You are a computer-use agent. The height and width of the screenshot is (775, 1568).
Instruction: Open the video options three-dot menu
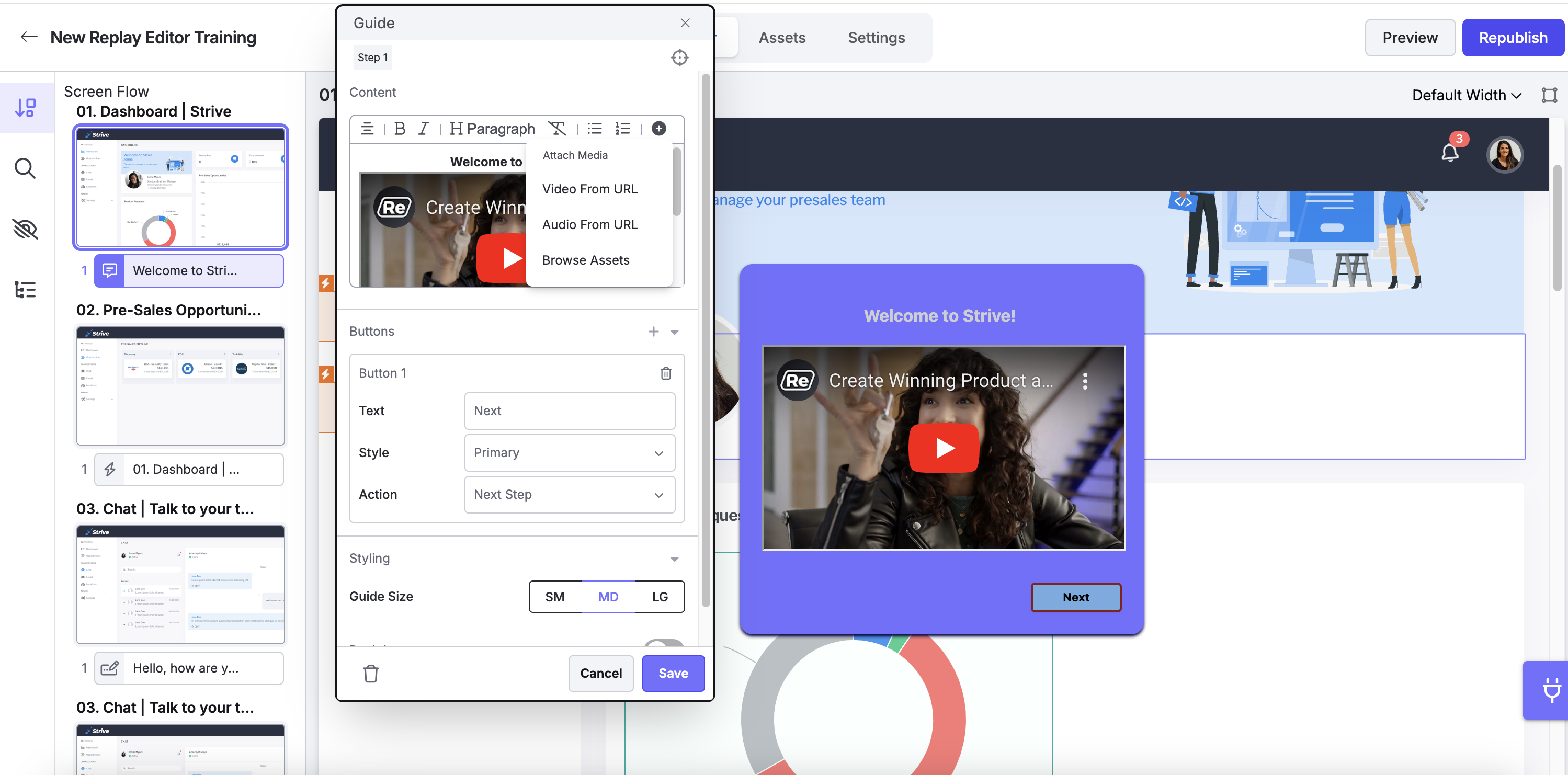pos(1085,381)
